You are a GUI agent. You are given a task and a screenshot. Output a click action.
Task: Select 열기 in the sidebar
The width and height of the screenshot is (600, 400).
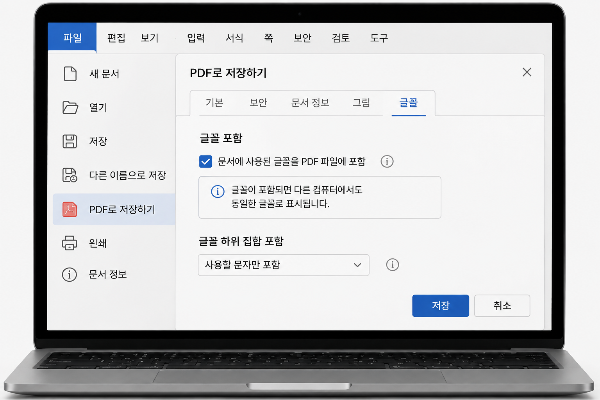[98, 108]
